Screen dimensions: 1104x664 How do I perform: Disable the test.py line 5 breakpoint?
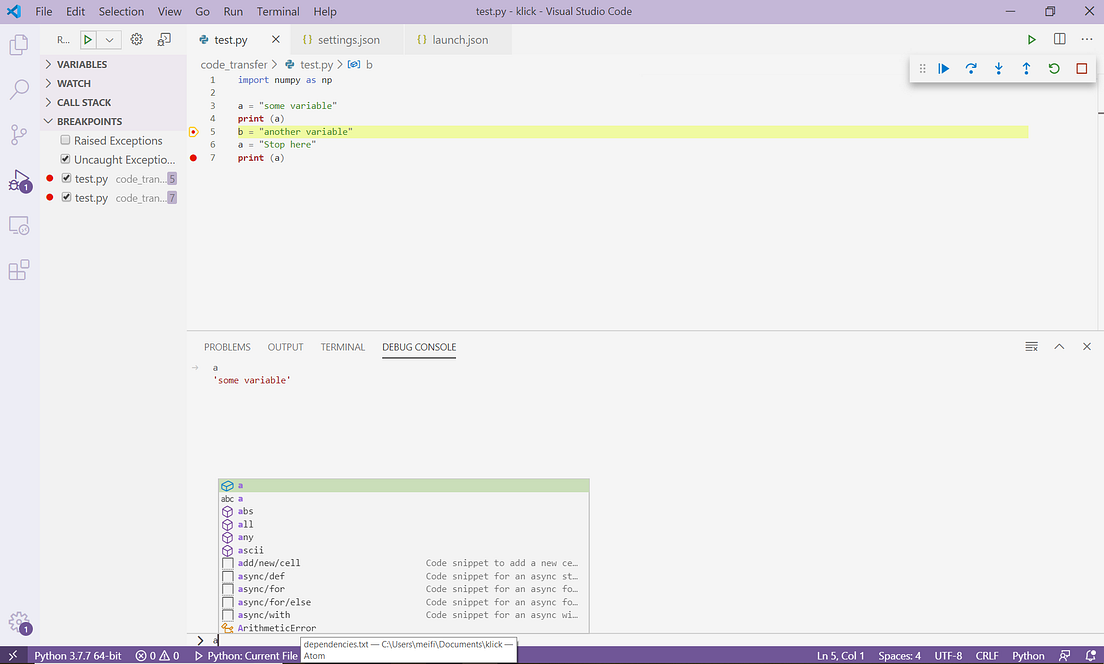[67, 178]
